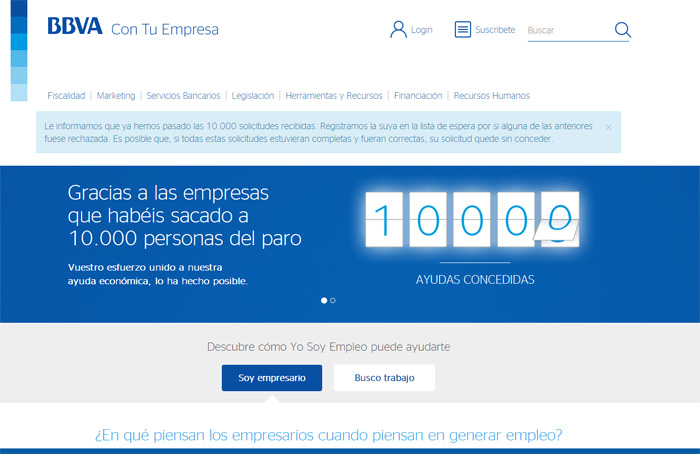The image size is (700, 454).
Task: Click the 10000 flip counter display
Action: (472, 219)
